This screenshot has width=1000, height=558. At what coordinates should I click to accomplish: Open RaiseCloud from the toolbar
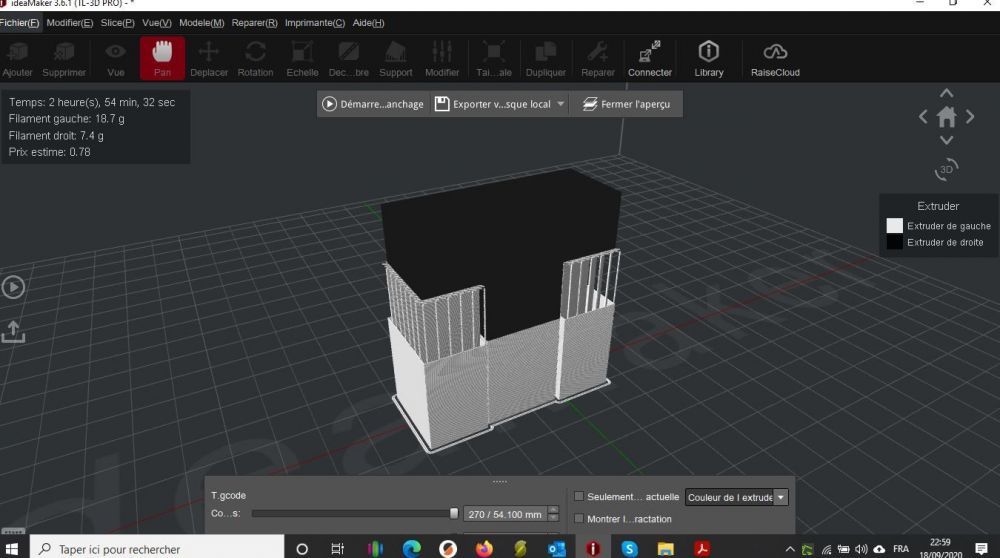(x=775, y=58)
